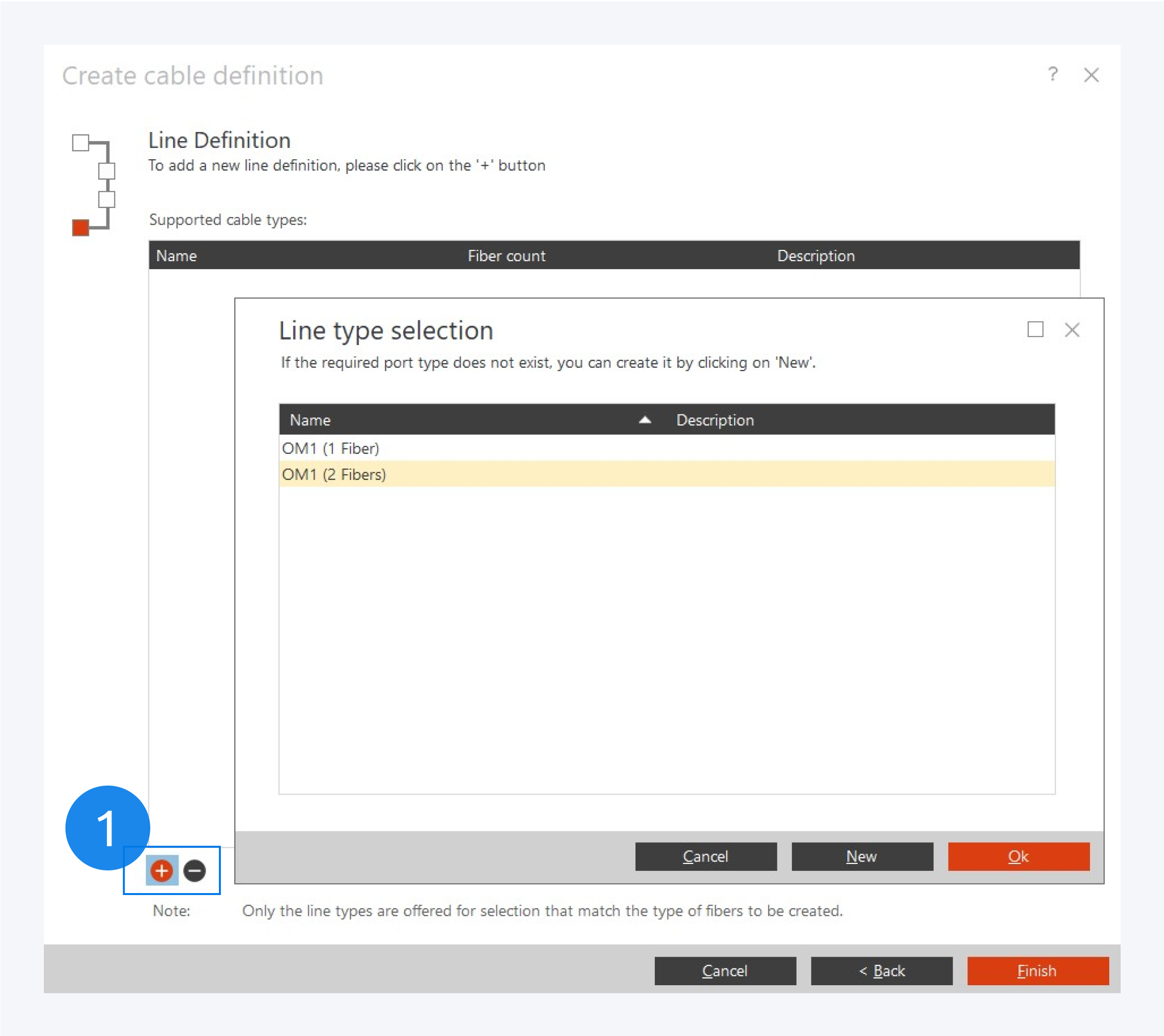Viewport: 1164px width, 1036px height.
Task: Toggle sort arrow on Name column
Action: tap(645, 420)
